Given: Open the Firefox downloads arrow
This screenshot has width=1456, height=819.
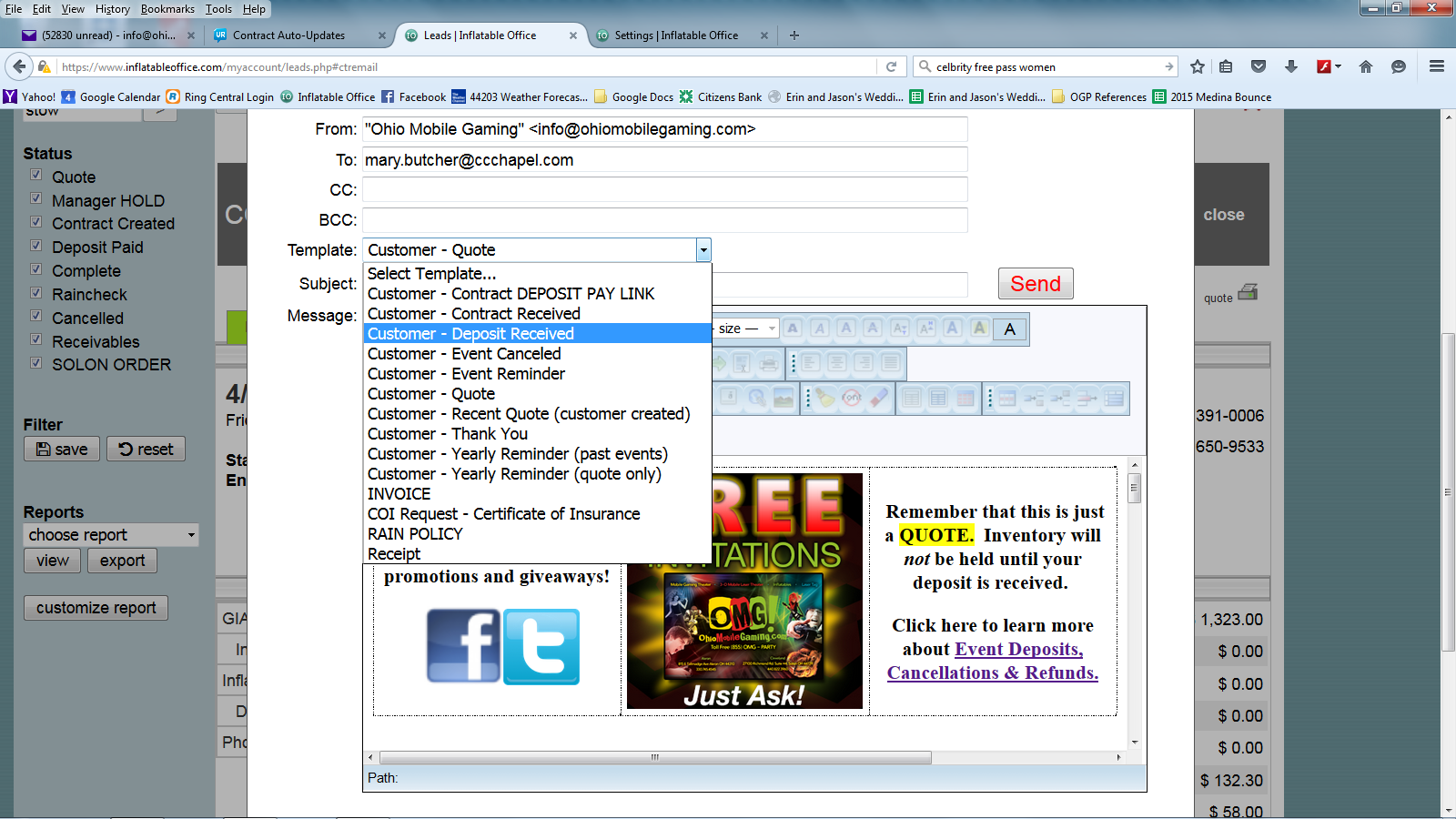Looking at the screenshot, I should (x=1290, y=66).
